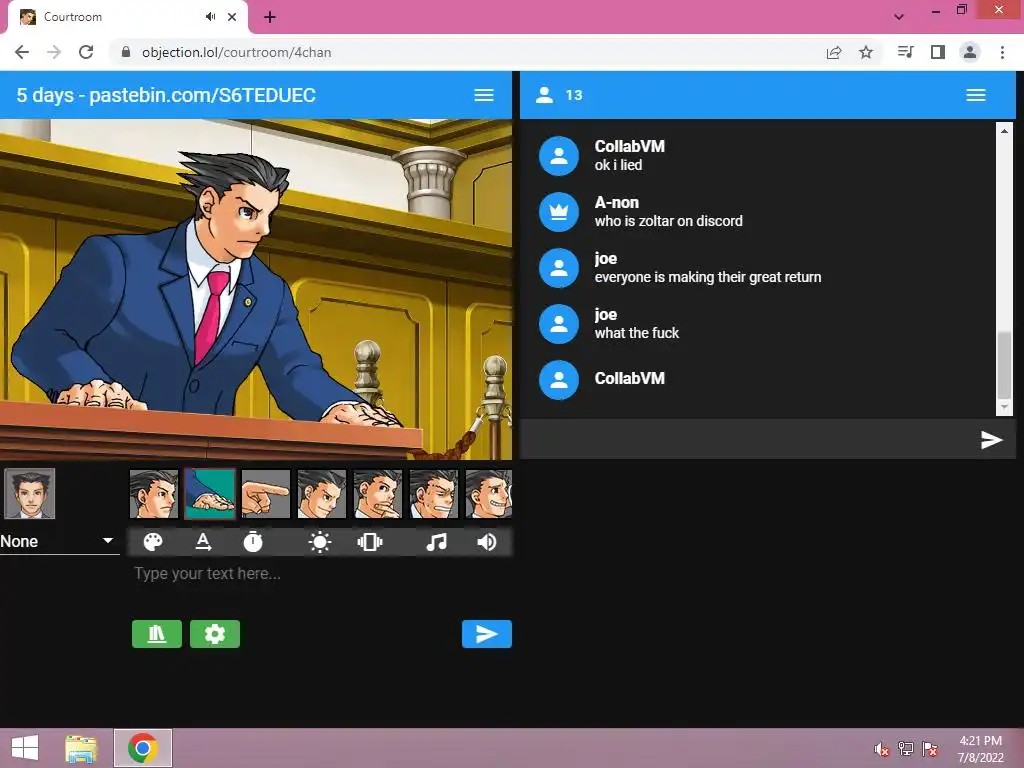Select the pointing finger pose thumbnail
This screenshot has height=768, width=1024.
(266, 494)
